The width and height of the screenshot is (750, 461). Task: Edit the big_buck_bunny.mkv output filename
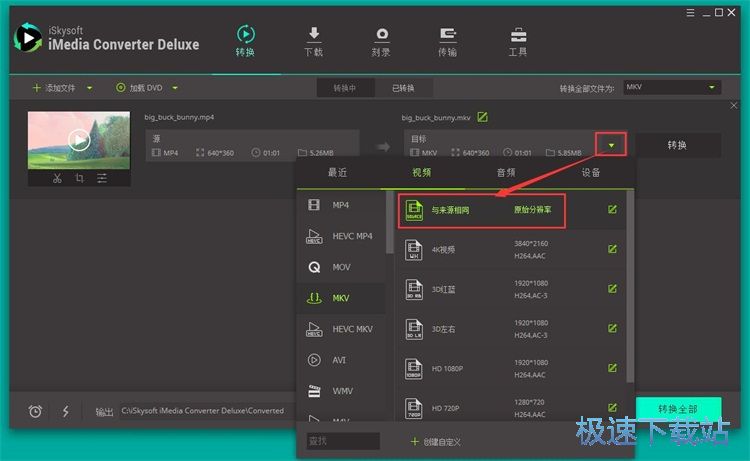[x=483, y=117]
